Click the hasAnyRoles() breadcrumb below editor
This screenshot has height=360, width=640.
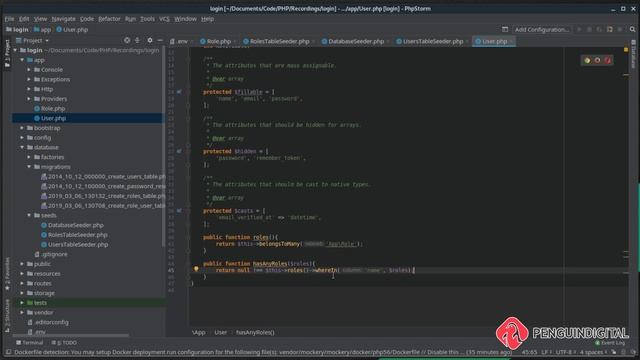255,332
